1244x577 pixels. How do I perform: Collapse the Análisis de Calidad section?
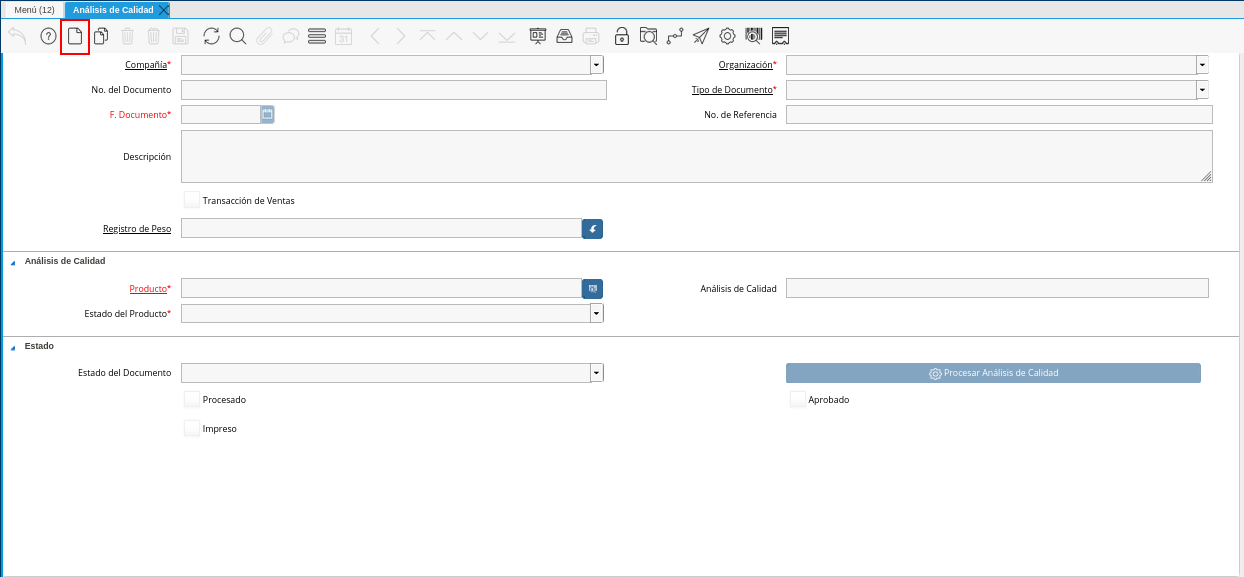[13, 262]
